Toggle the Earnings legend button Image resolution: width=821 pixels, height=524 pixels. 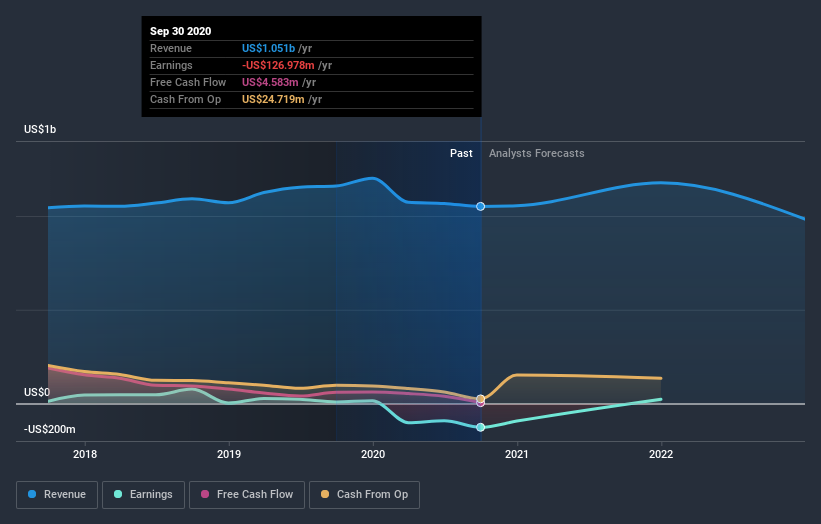(143, 495)
